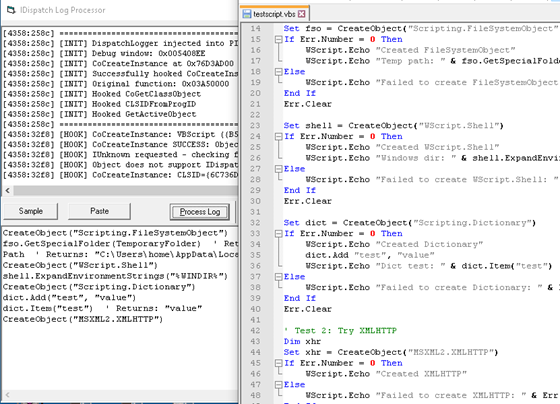Click the Paste button
Image resolution: width=560 pixels, height=404 pixels.
[99, 211]
